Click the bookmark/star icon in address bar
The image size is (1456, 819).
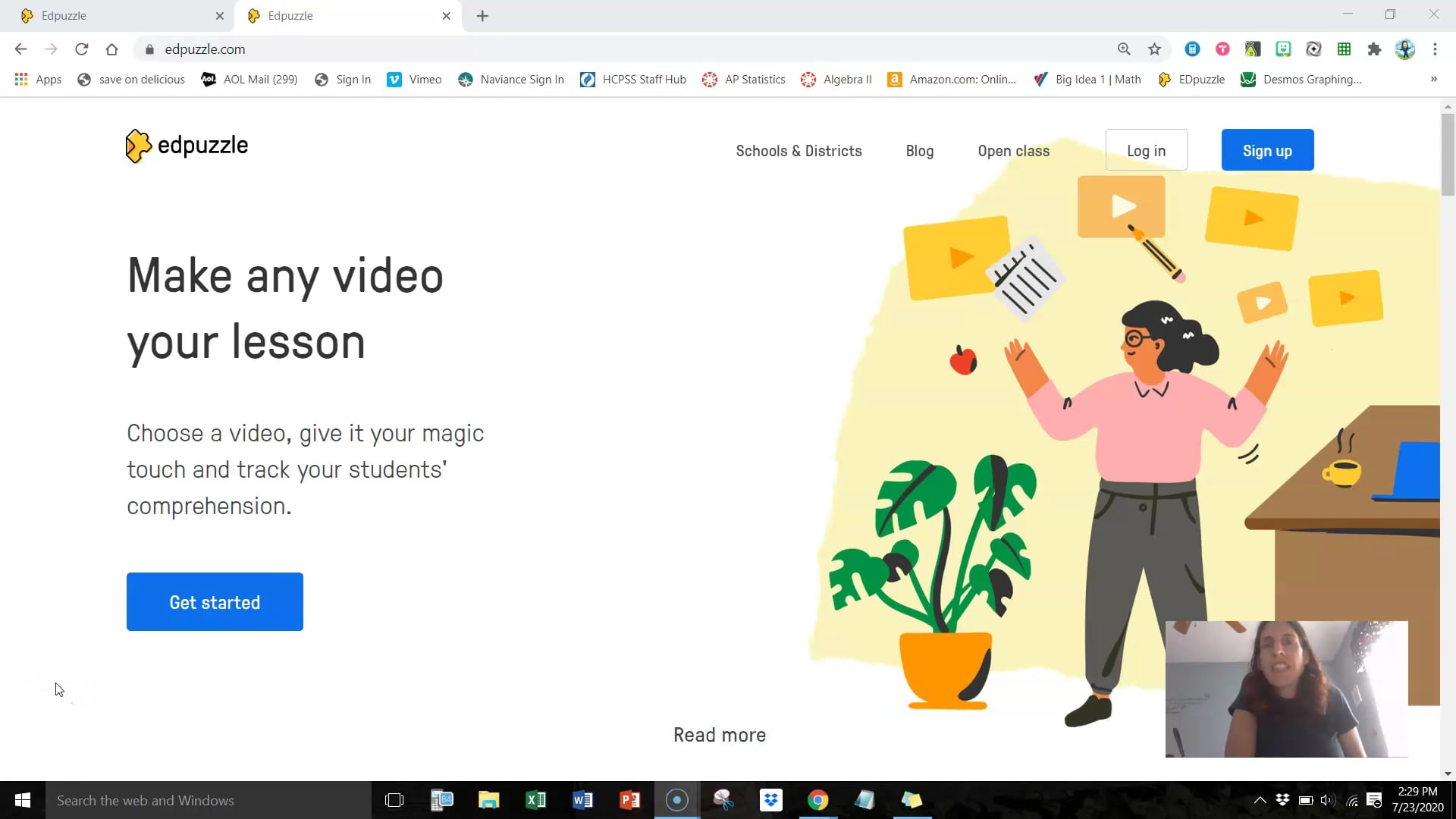point(1156,49)
